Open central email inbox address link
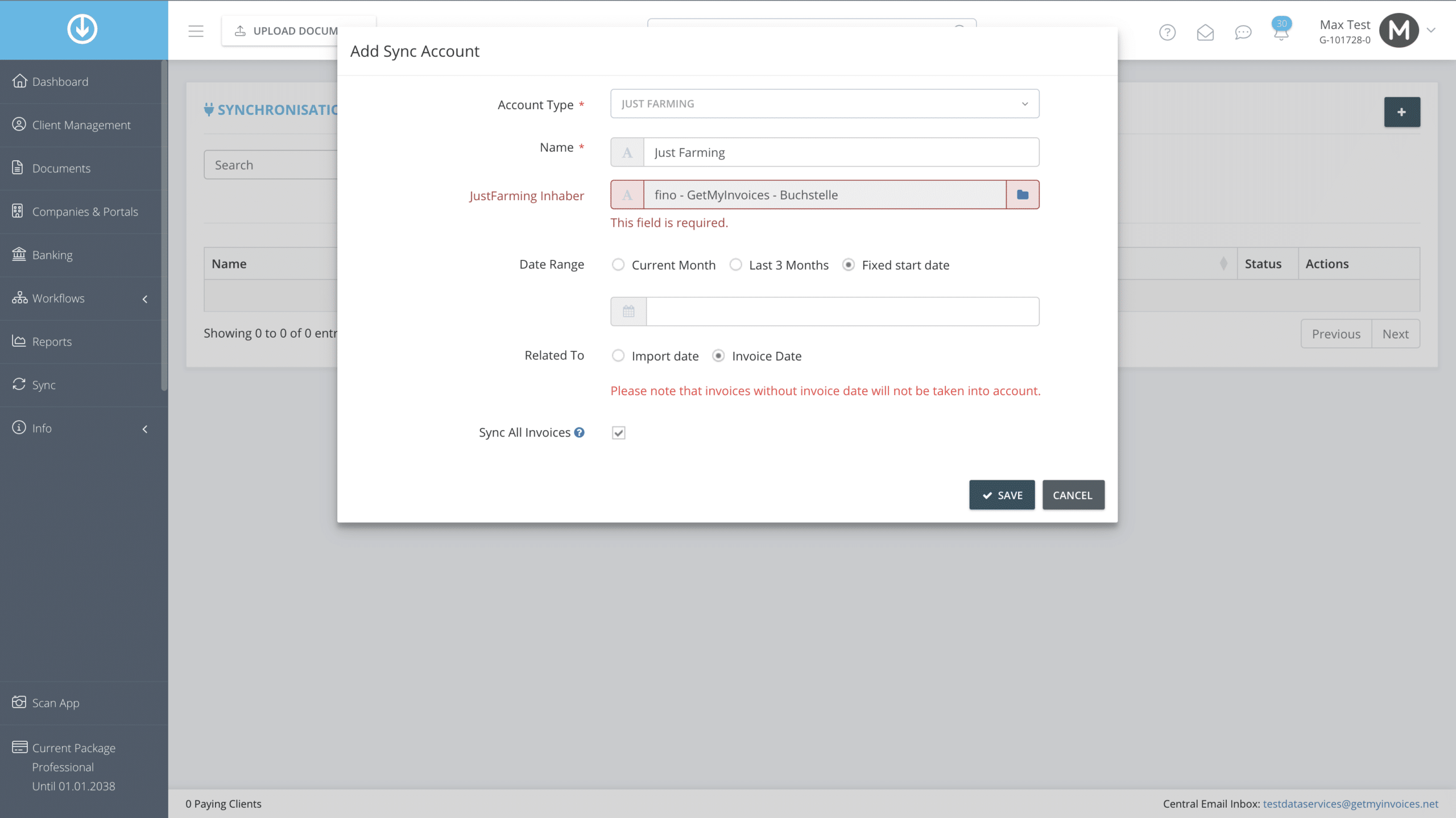 click(1350, 804)
